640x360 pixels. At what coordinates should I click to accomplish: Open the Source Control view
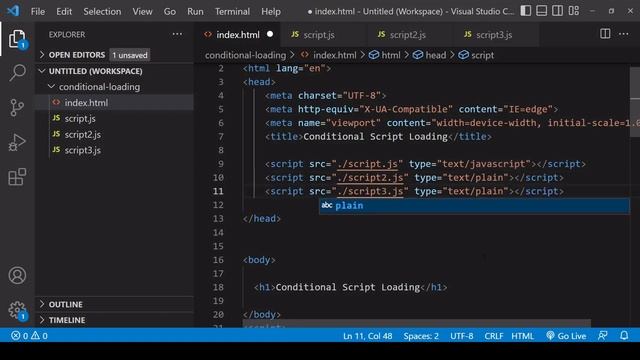pyautogui.click(x=17, y=108)
